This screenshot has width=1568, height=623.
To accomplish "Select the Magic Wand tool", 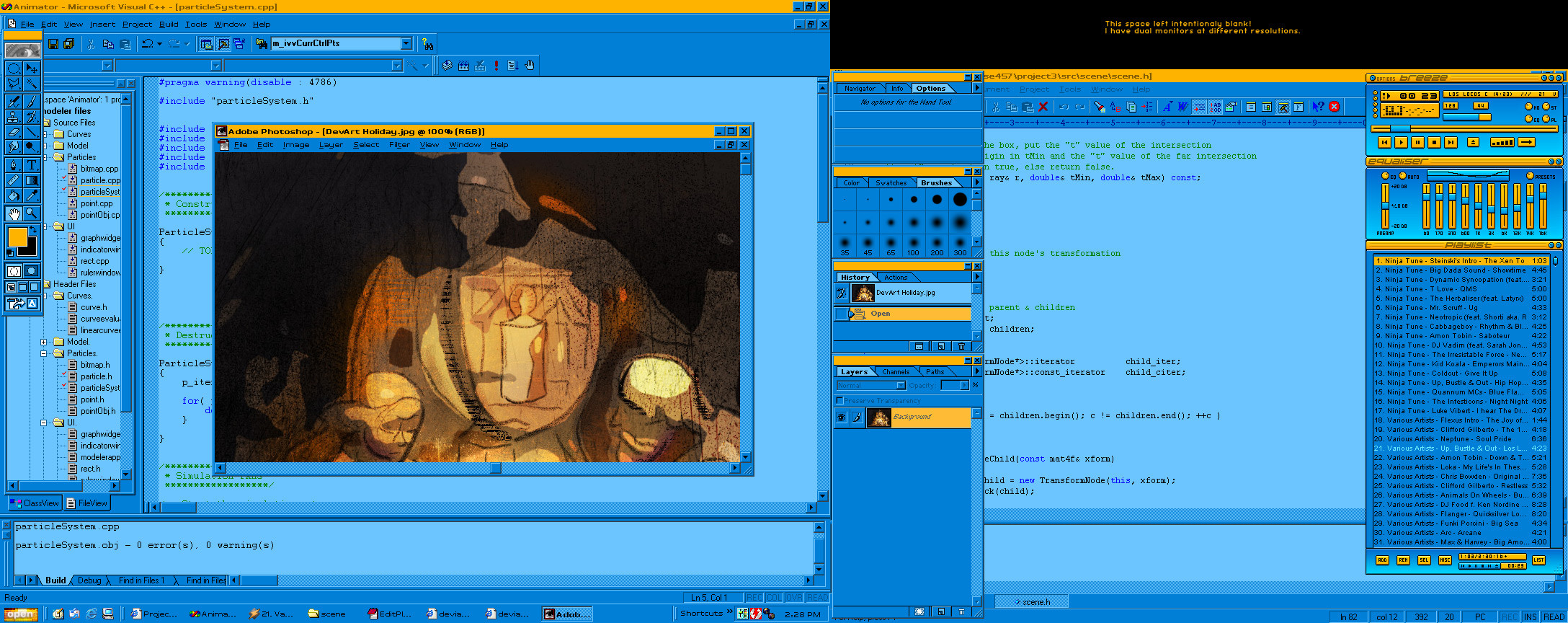I will tap(32, 84).
